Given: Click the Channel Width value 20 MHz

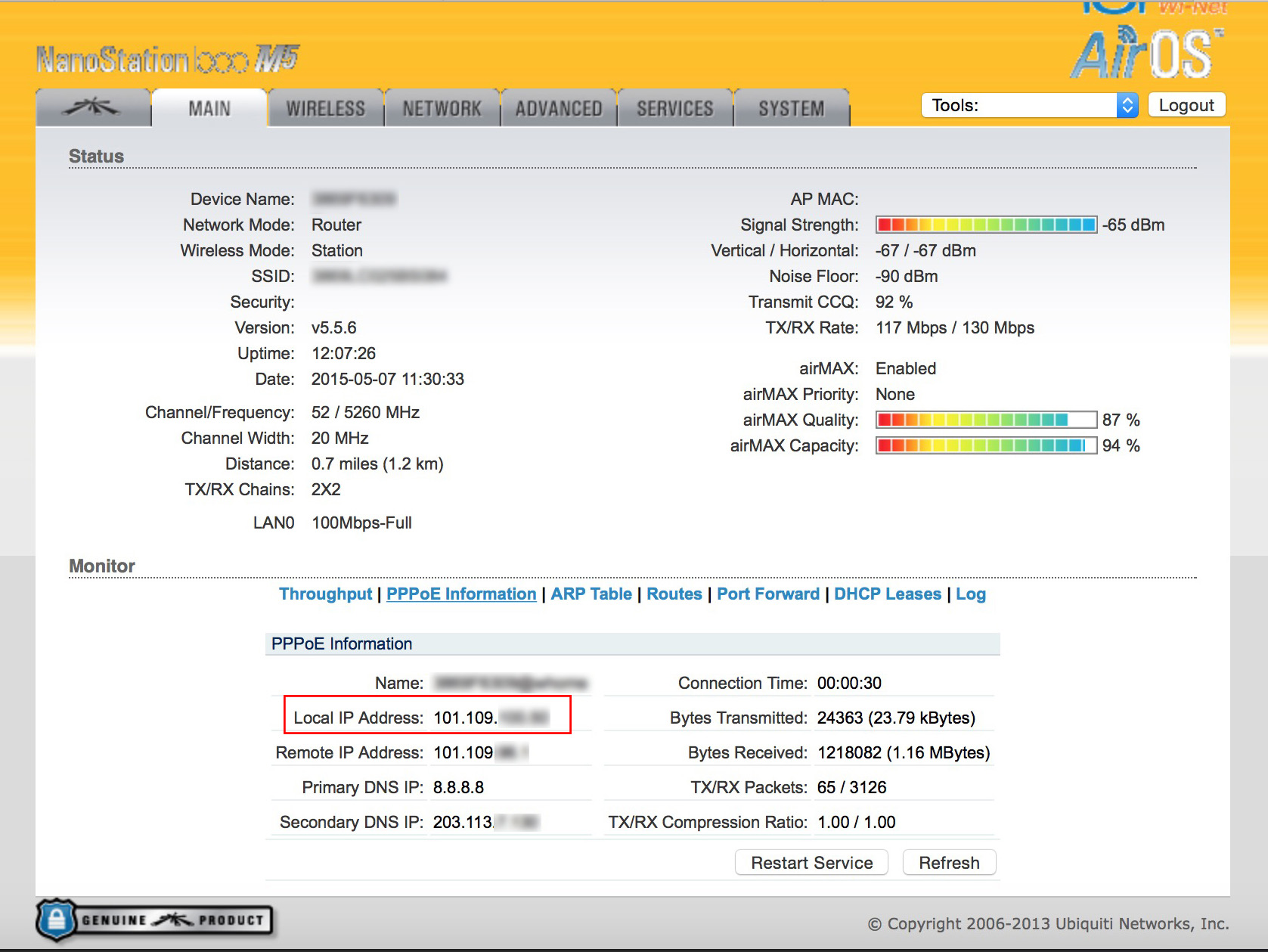Looking at the screenshot, I should [x=340, y=438].
